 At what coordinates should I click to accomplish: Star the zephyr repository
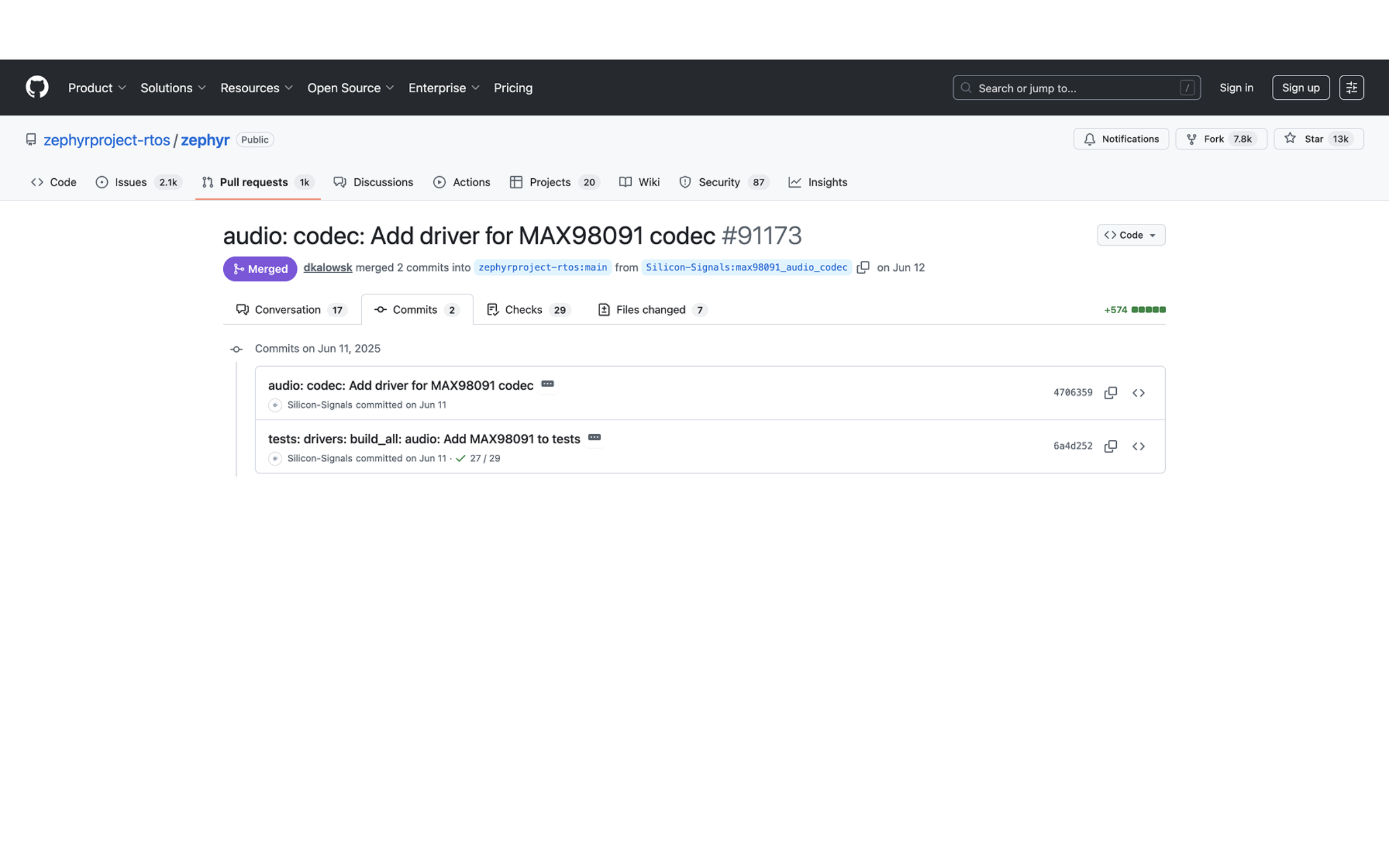point(1318,139)
